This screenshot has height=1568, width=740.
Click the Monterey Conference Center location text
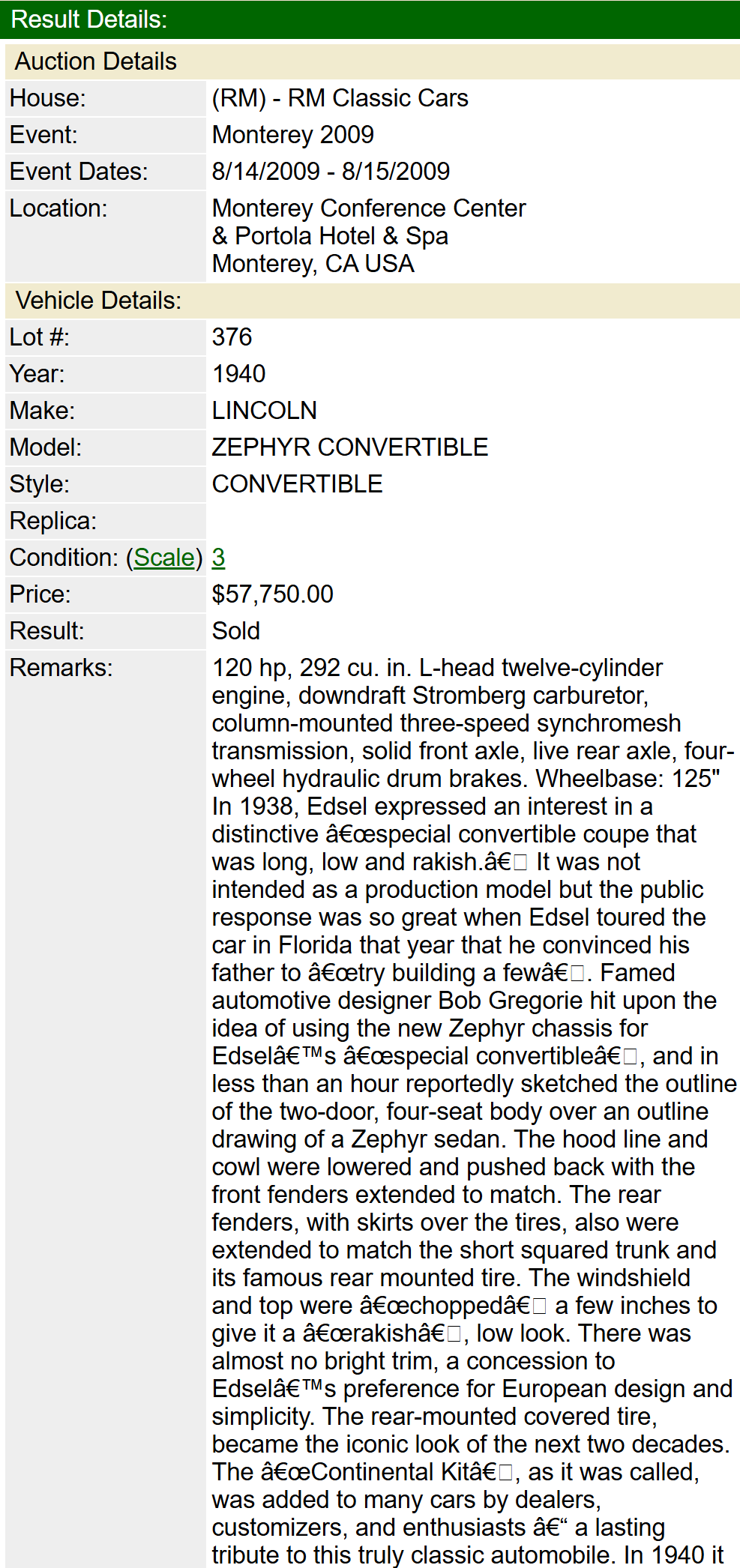coord(369,208)
